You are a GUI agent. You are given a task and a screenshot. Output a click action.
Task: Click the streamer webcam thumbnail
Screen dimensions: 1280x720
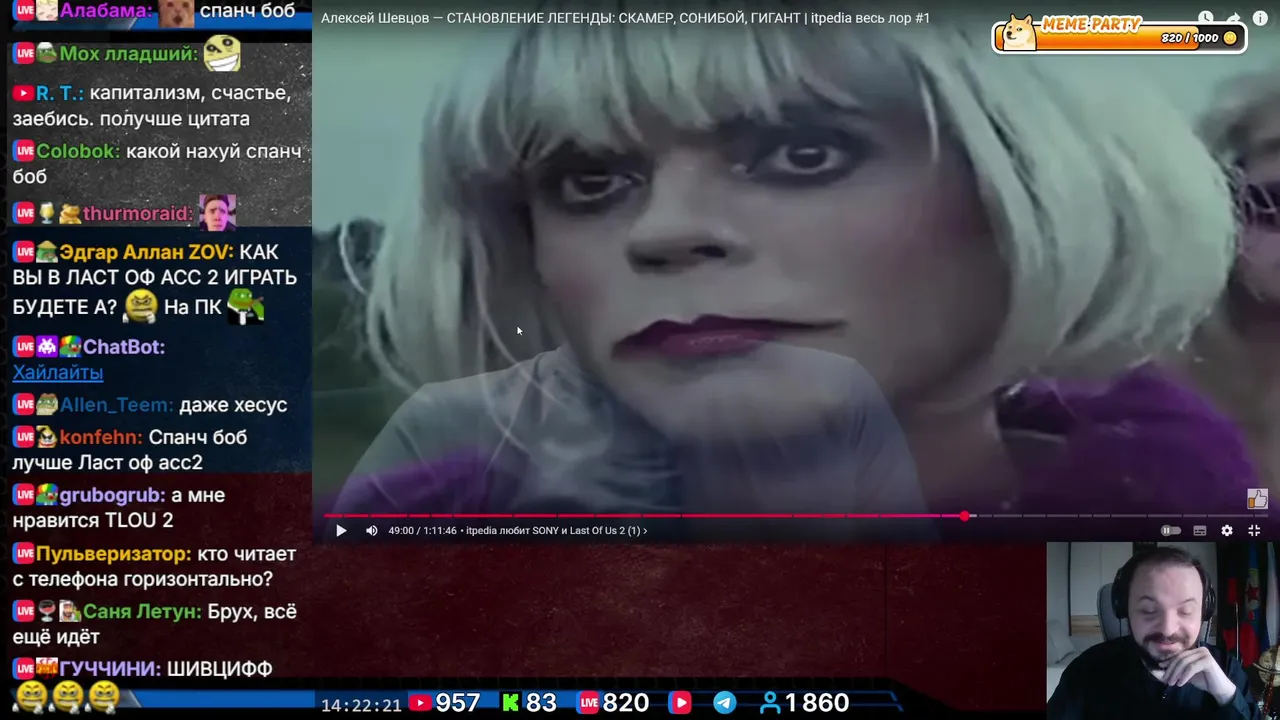click(1163, 631)
